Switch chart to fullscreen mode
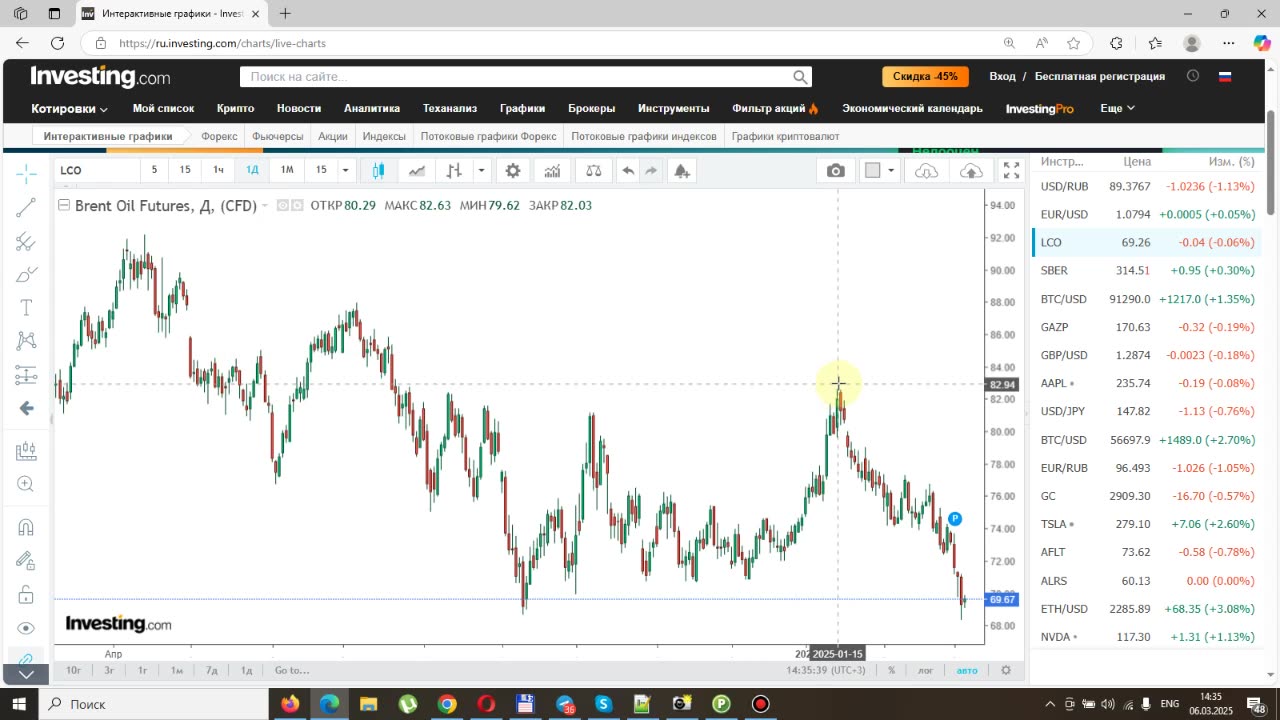Viewport: 1280px width, 720px height. pyautogui.click(x=1011, y=170)
